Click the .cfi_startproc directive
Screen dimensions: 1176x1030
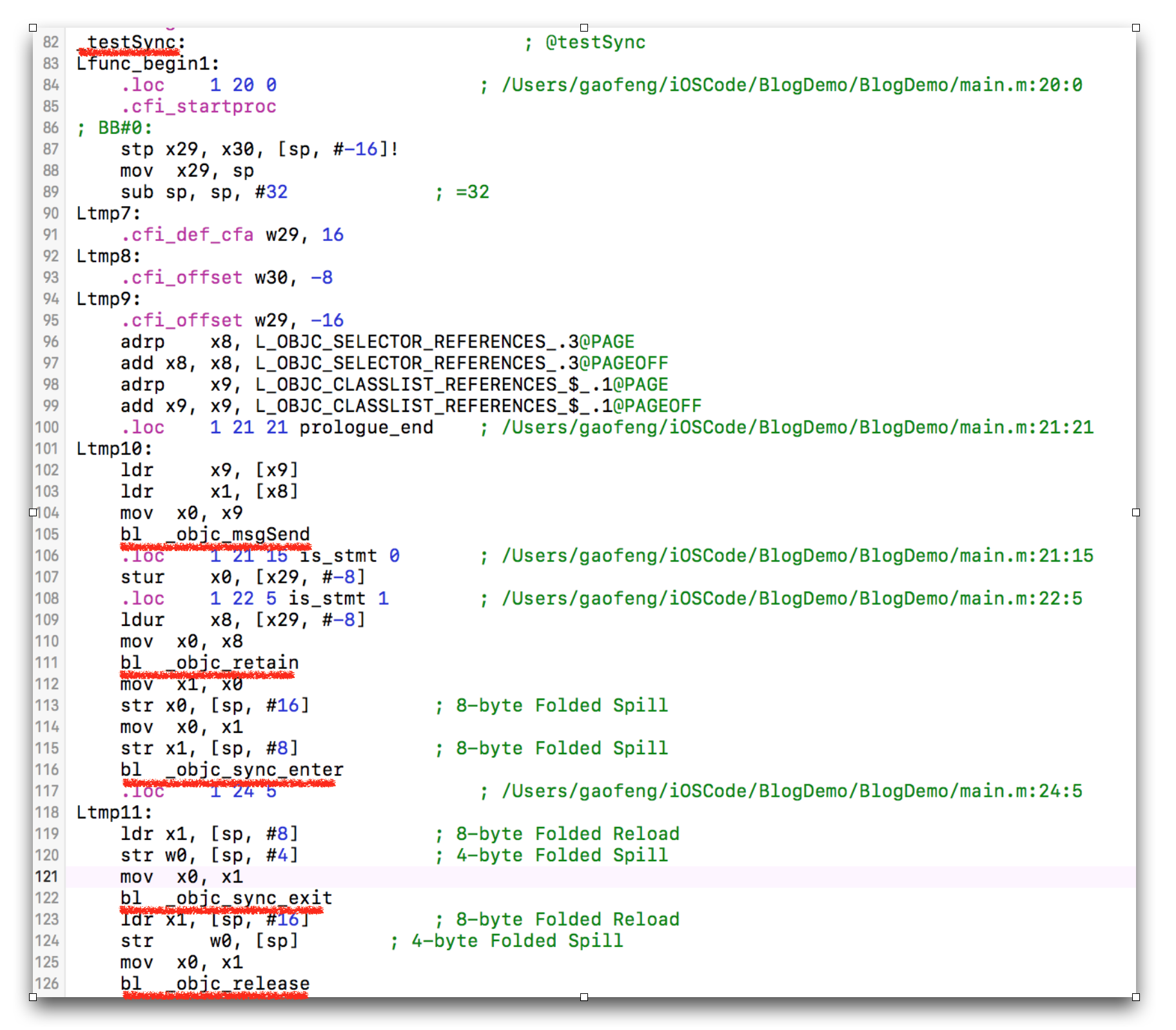coord(199,106)
